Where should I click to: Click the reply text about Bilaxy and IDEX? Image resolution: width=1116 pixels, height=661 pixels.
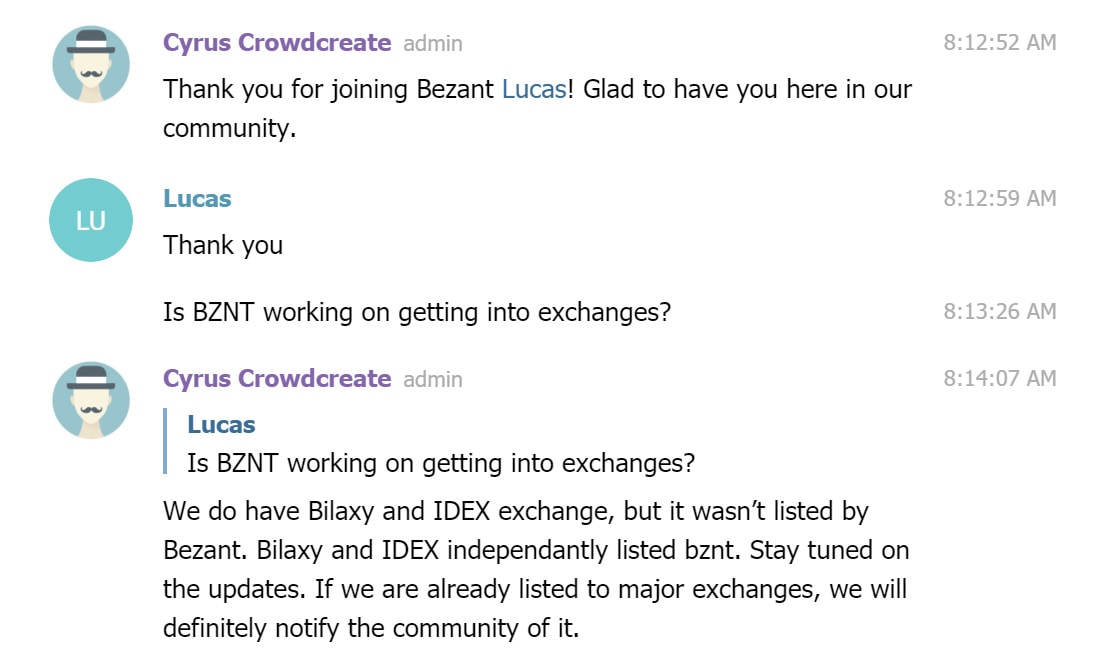coord(536,569)
